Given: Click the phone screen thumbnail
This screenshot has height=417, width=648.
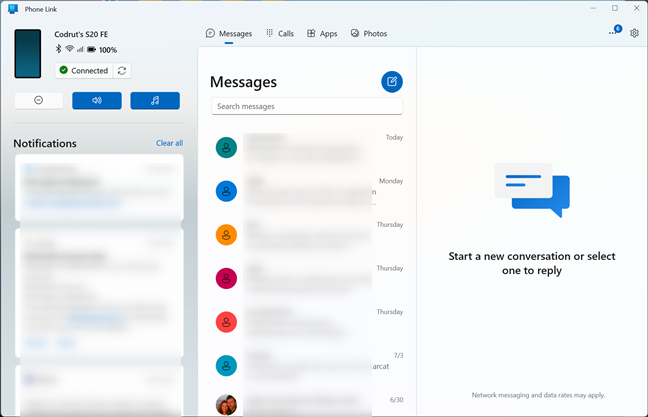Looking at the screenshot, I should [28, 54].
